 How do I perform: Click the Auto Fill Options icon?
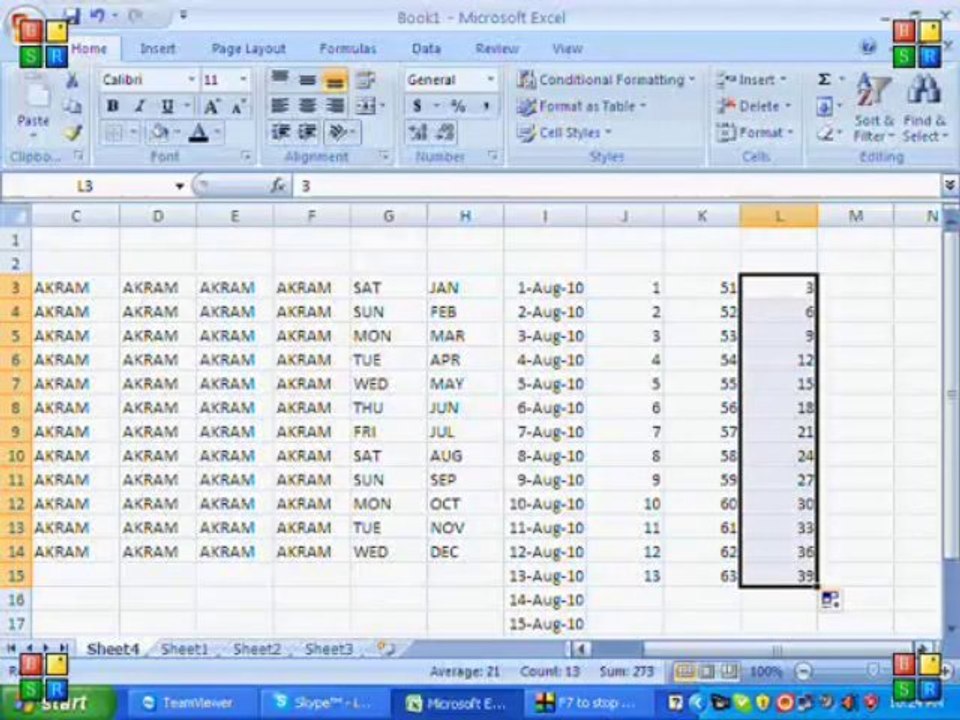(x=830, y=599)
